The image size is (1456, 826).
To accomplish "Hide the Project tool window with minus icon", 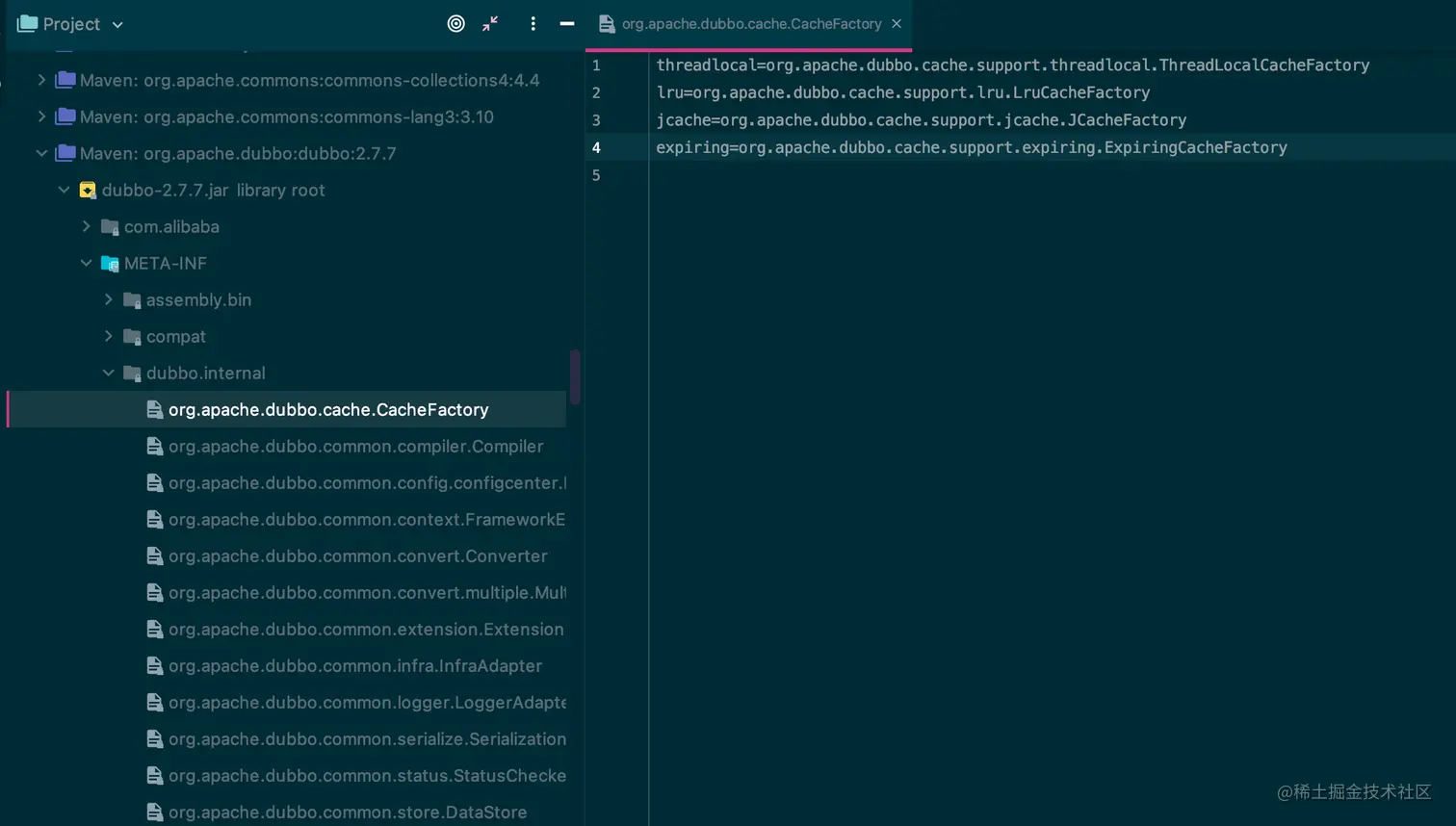I will [x=567, y=24].
